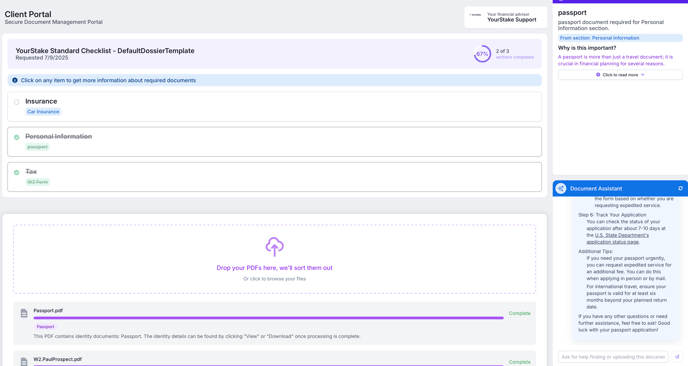Viewport: 688px width, 366px height.
Task: Click the YourStake Standard Checklist title
Action: click(x=105, y=50)
